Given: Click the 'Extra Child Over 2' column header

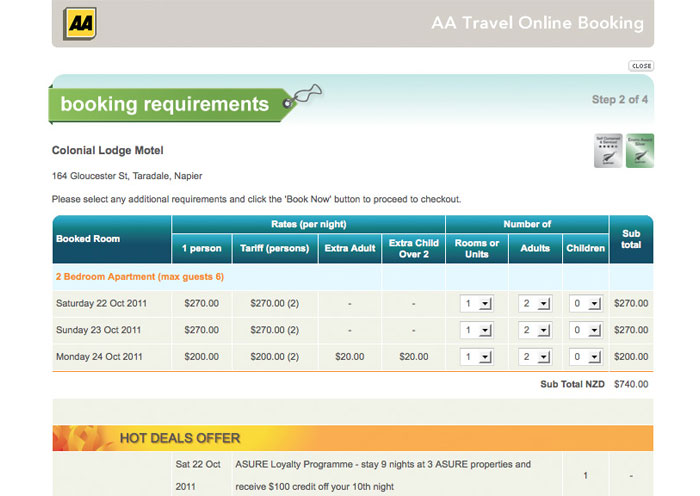Looking at the screenshot, I should click(x=413, y=249).
